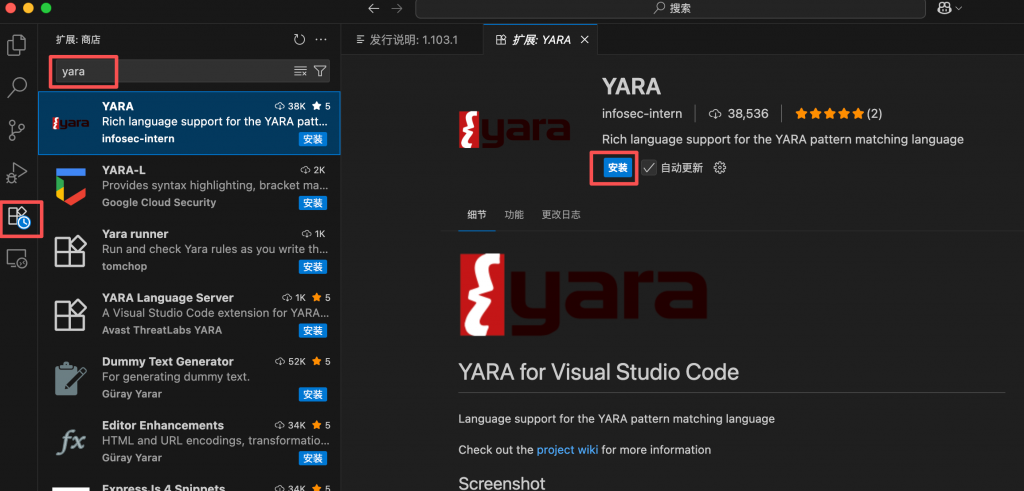Open the Search view in activity bar
1024x491 pixels.
click(x=17, y=88)
